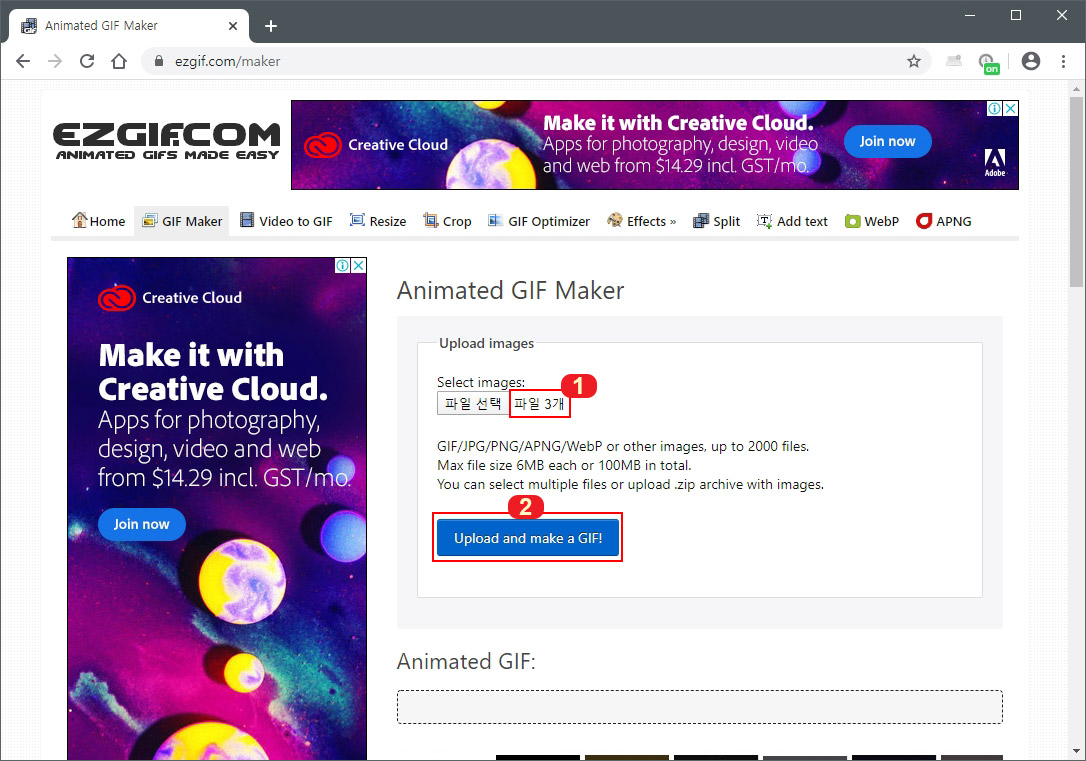The image size is (1086, 761).
Task: Click the browser forward arrow
Action: click(55, 61)
